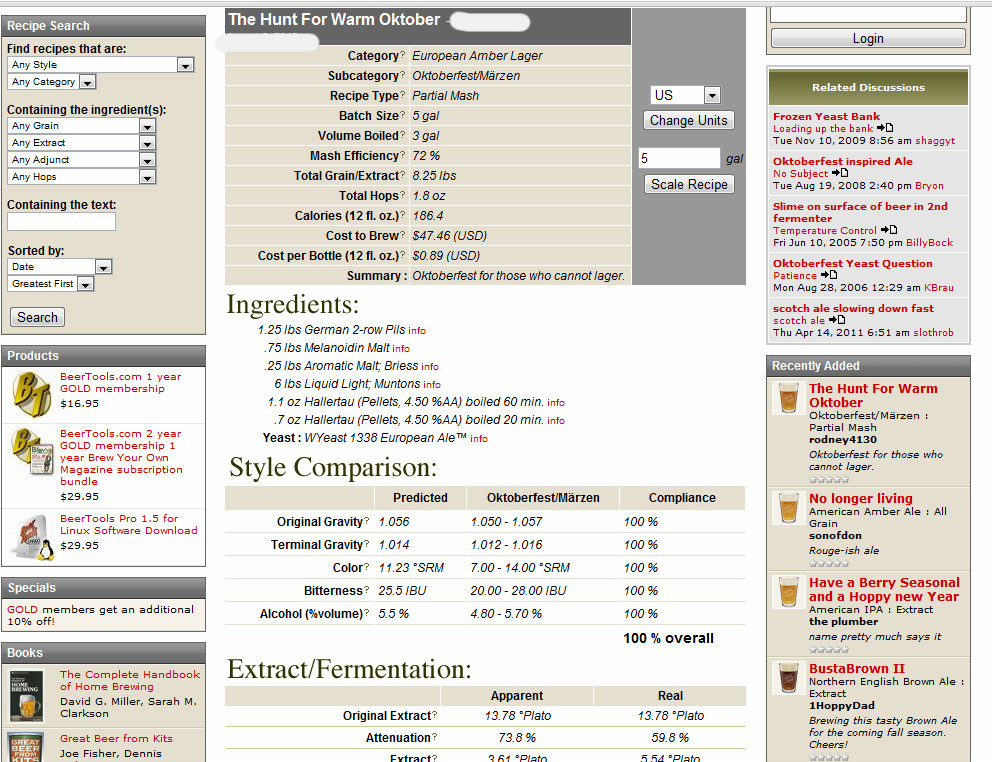Click info link for WYeast 1338 European Ale

479,439
